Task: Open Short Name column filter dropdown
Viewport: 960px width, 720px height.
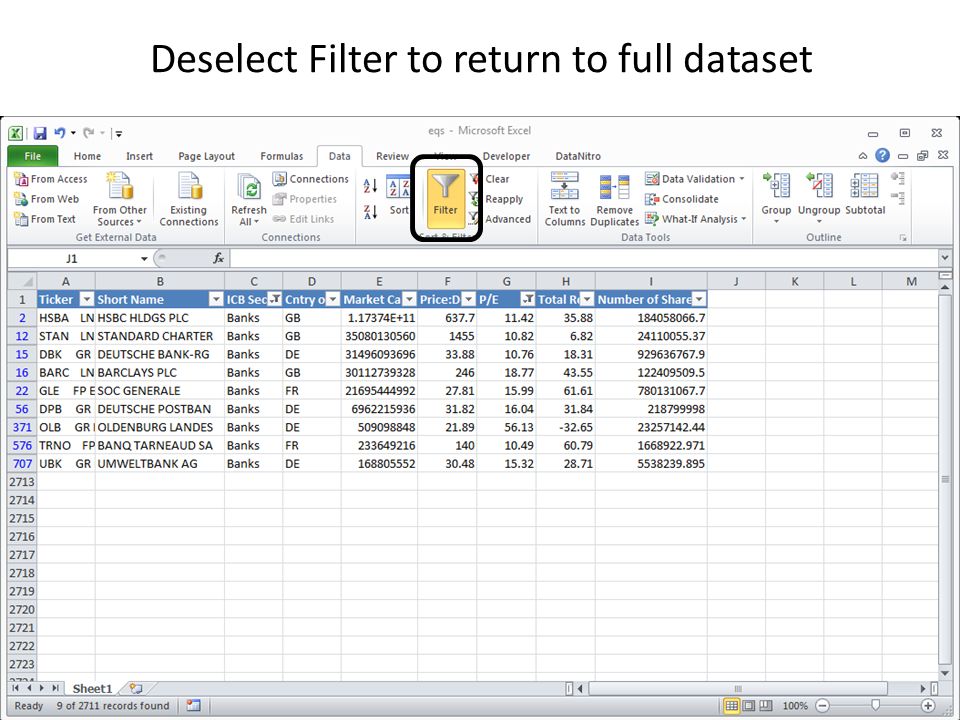Action: tap(216, 299)
